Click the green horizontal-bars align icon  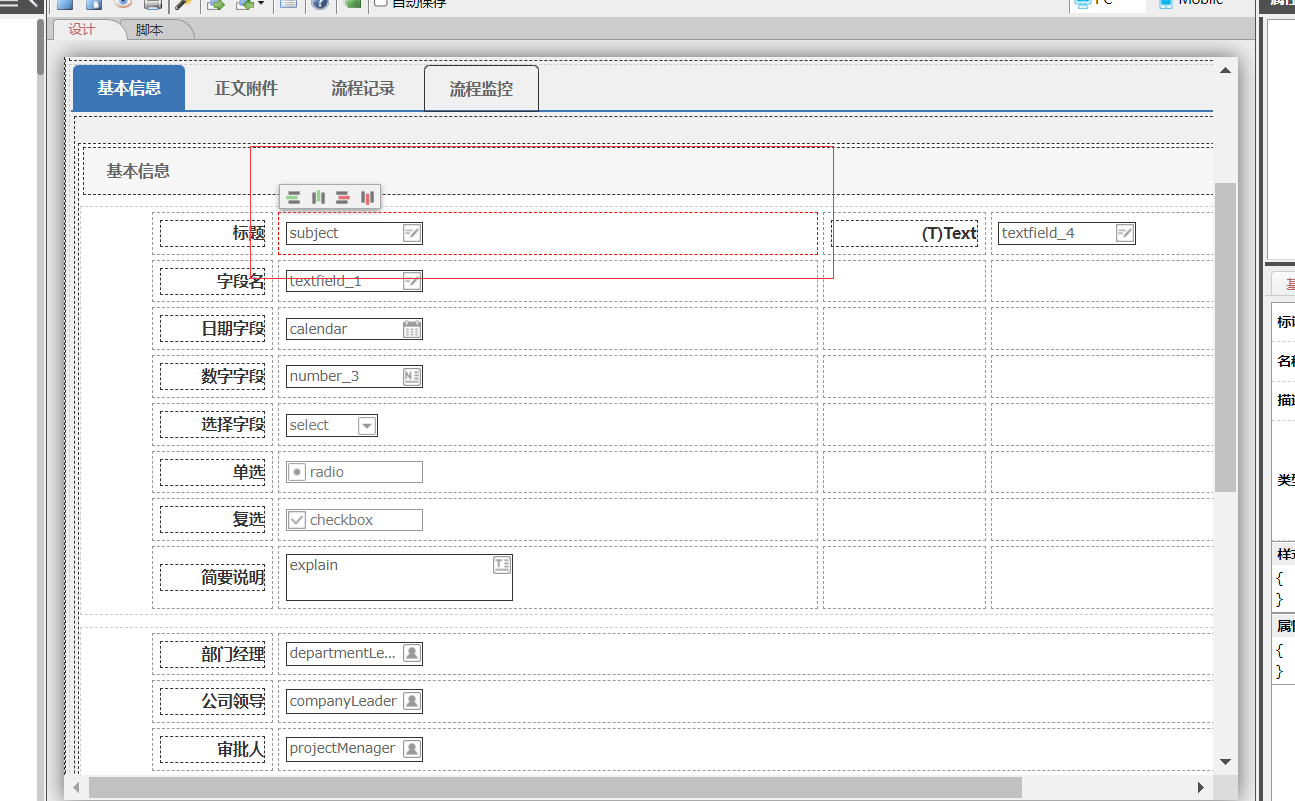[x=293, y=198]
